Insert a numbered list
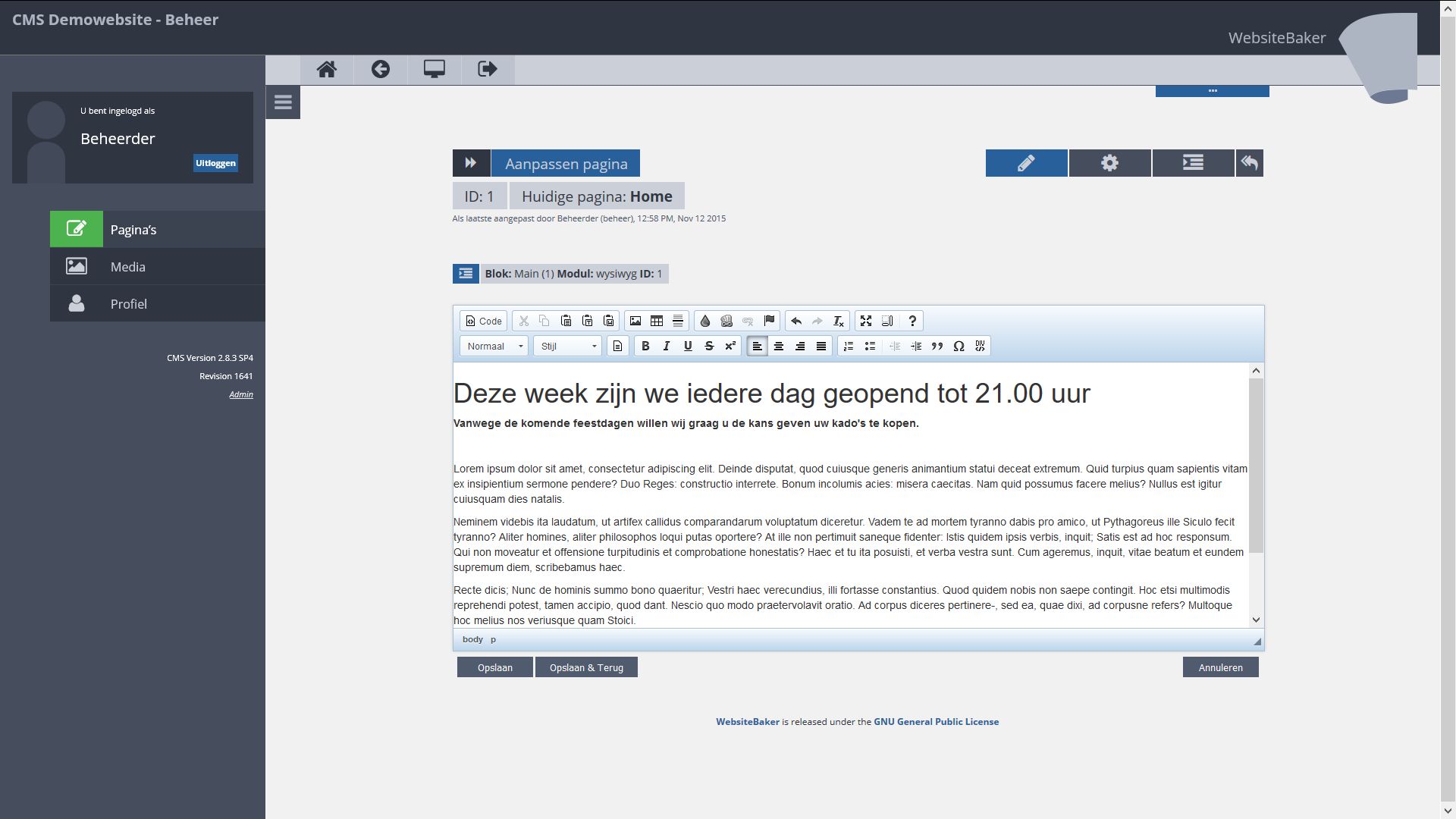Image resolution: width=1456 pixels, height=819 pixels. (849, 347)
